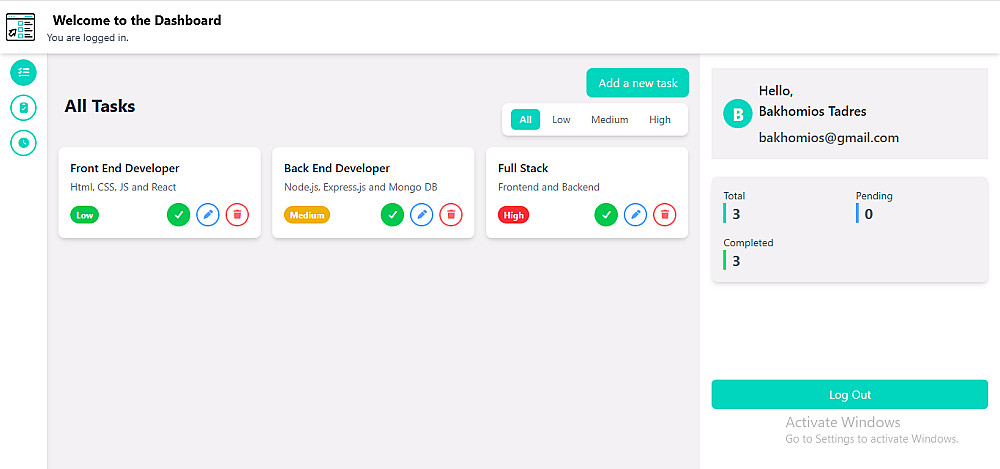Click the user avatar with letter B

click(x=738, y=114)
